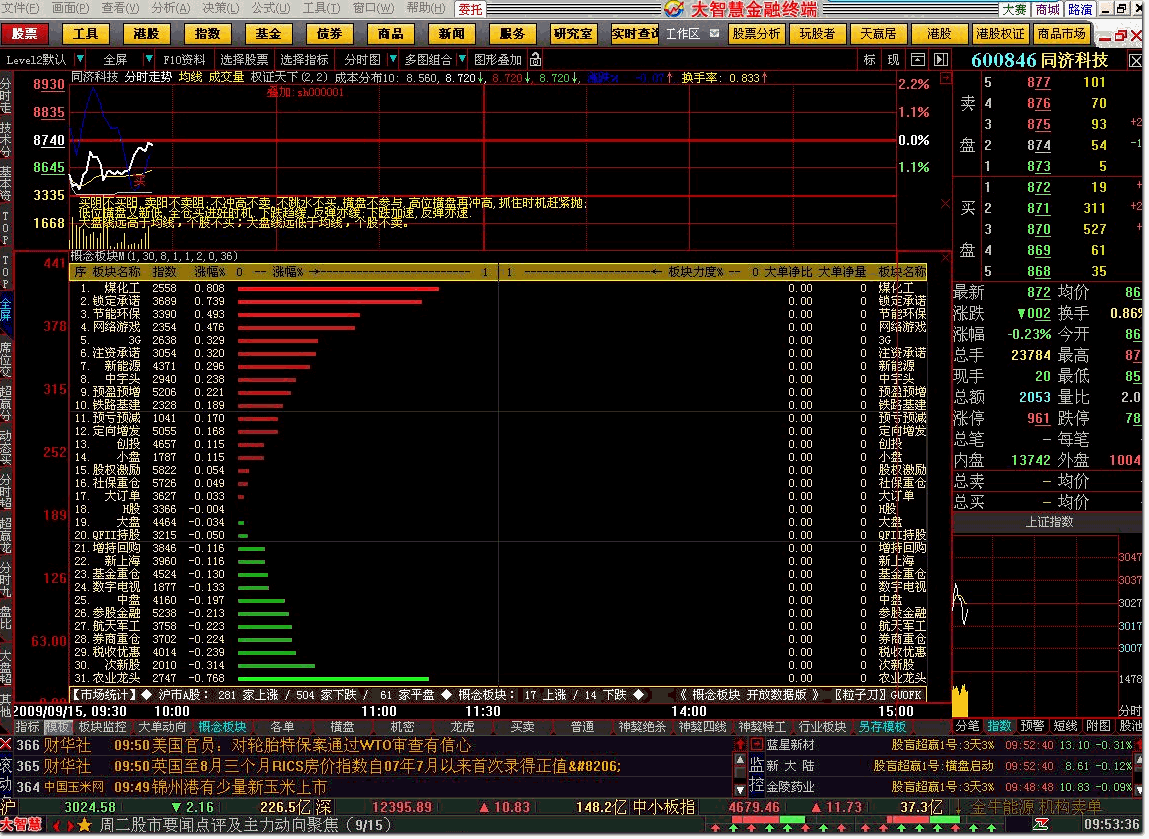Expand the 全屏 dropdown arrow
The width and height of the screenshot is (1149, 839).
(x=149, y=59)
